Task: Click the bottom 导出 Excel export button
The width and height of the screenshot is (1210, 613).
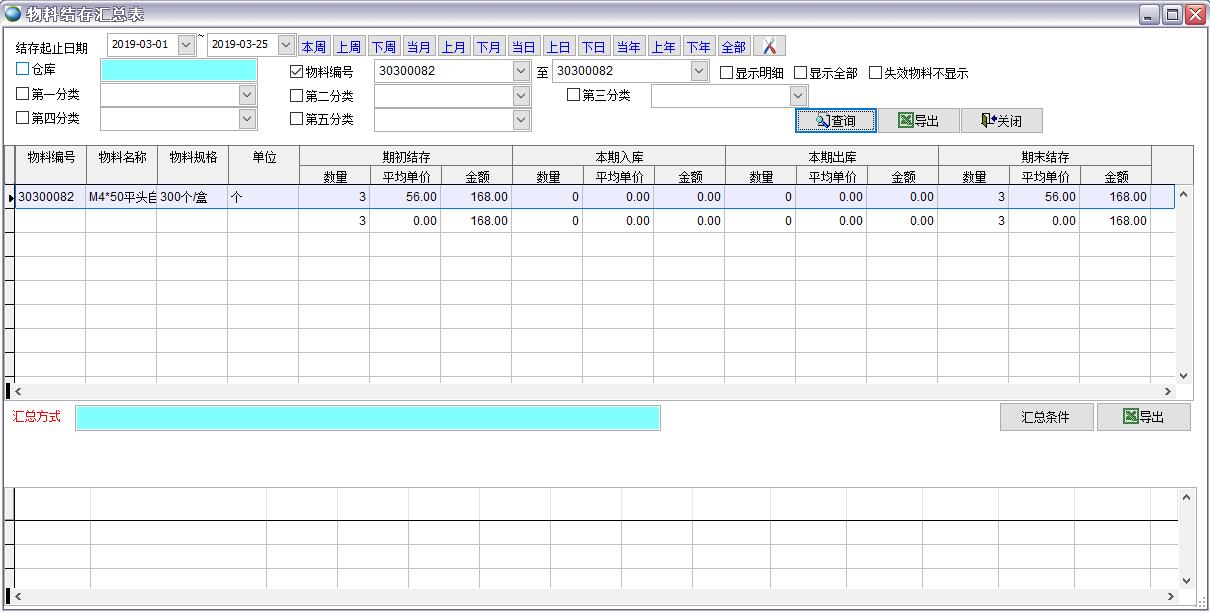Action: pyautogui.click(x=1143, y=417)
